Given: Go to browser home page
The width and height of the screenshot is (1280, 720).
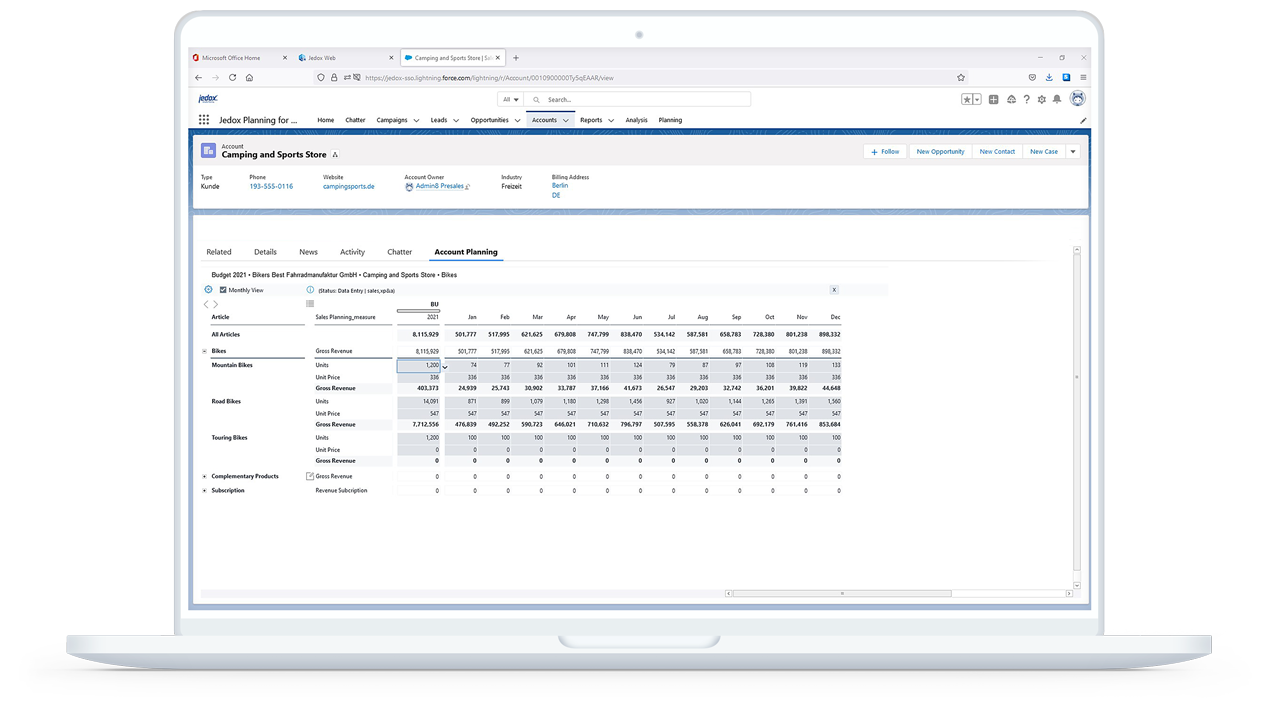Looking at the screenshot, I should (249, 77).
